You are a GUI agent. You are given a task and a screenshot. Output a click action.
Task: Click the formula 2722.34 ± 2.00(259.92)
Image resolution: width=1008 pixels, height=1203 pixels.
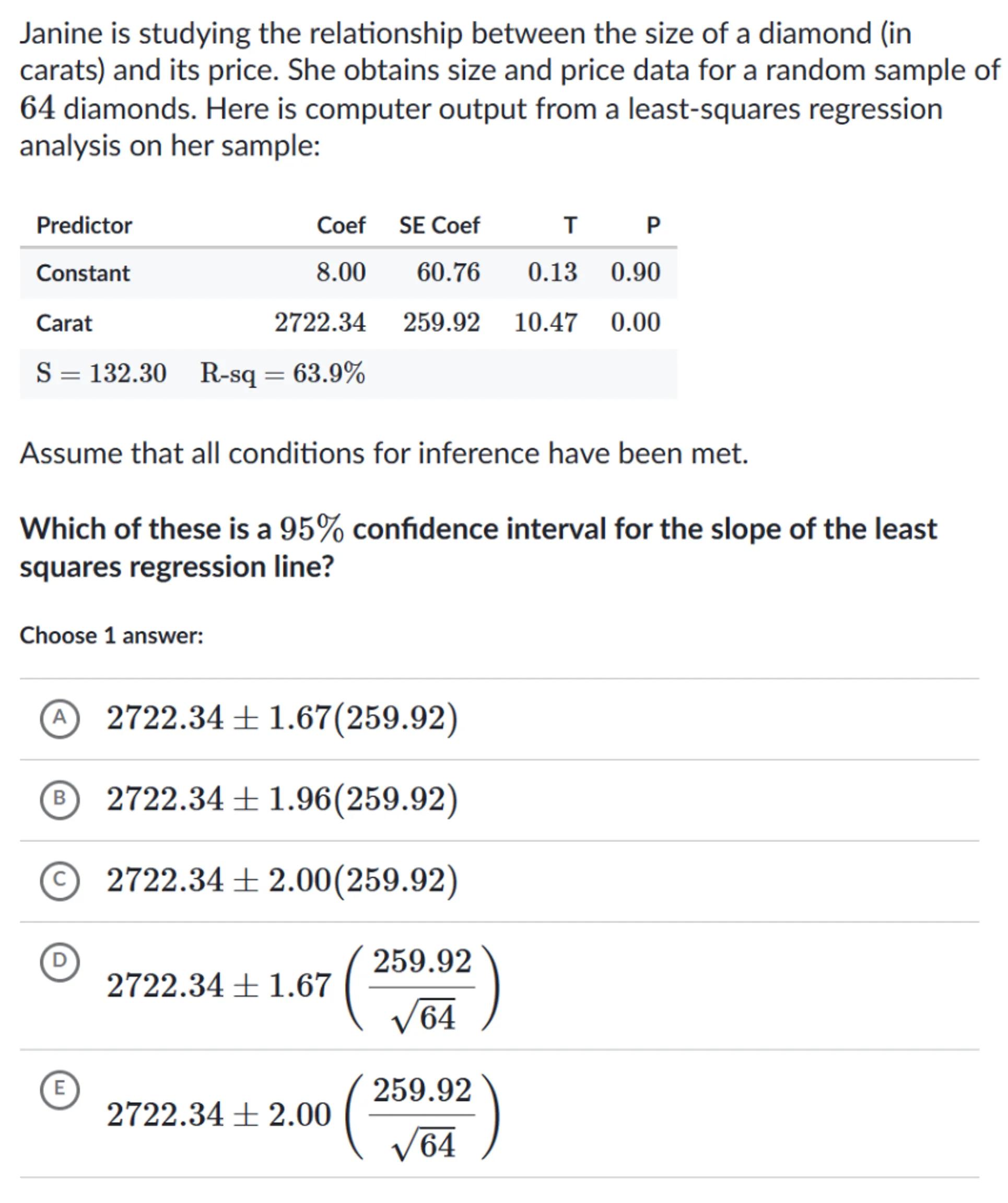click(282, 881)
